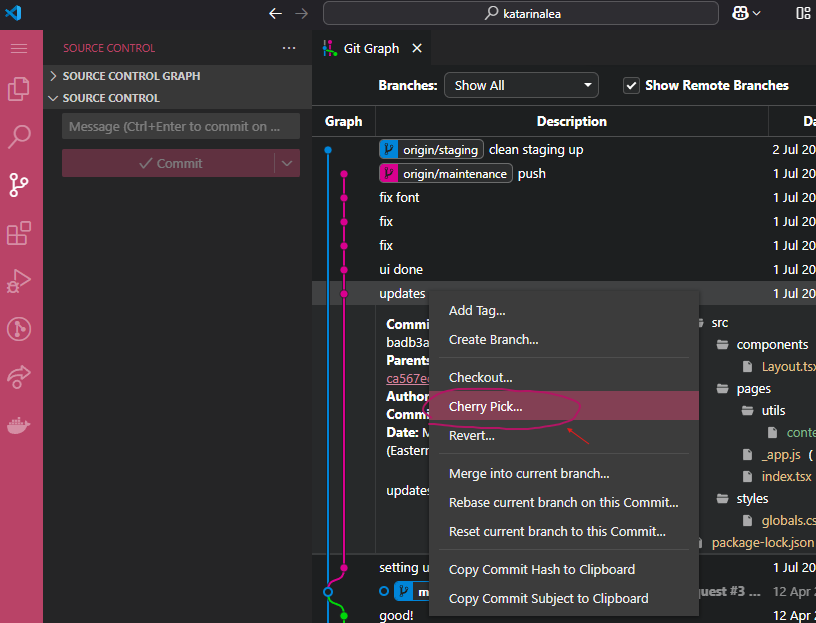Choose Rebase current branch on this Commit...
Screen dimensions: 816x623
[x=564, y=503]
